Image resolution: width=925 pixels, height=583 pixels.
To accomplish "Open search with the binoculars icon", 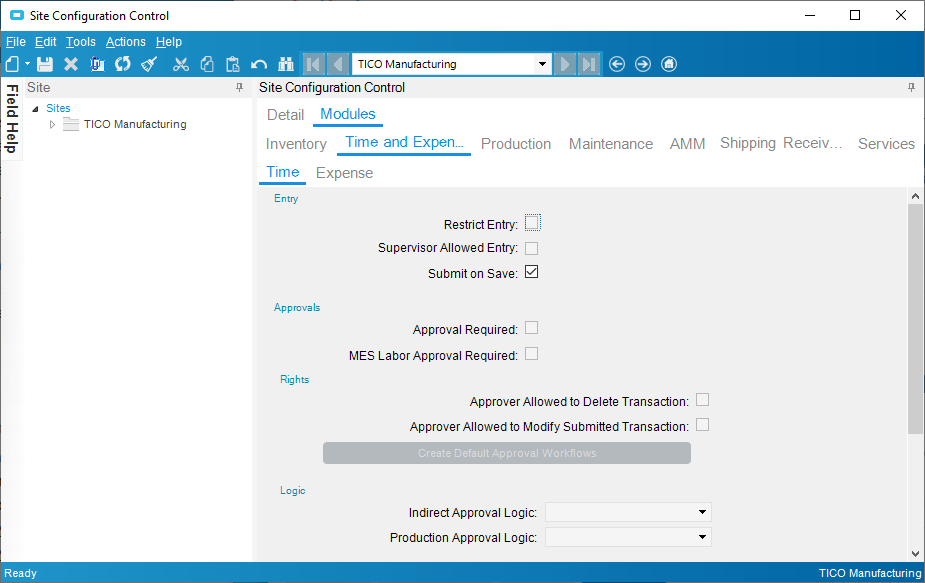I will click(286, 64).
